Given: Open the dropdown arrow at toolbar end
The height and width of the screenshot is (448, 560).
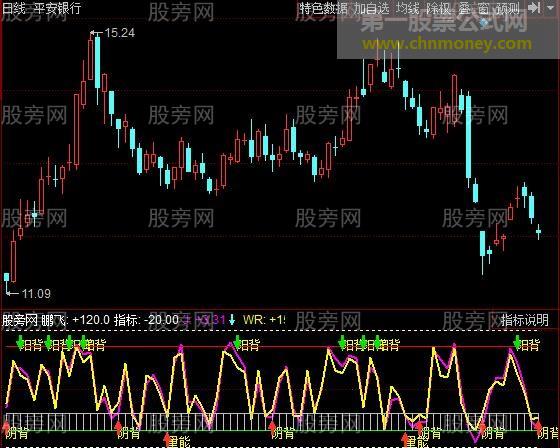Looking at the screenshot, I should [x=551, y=7].
